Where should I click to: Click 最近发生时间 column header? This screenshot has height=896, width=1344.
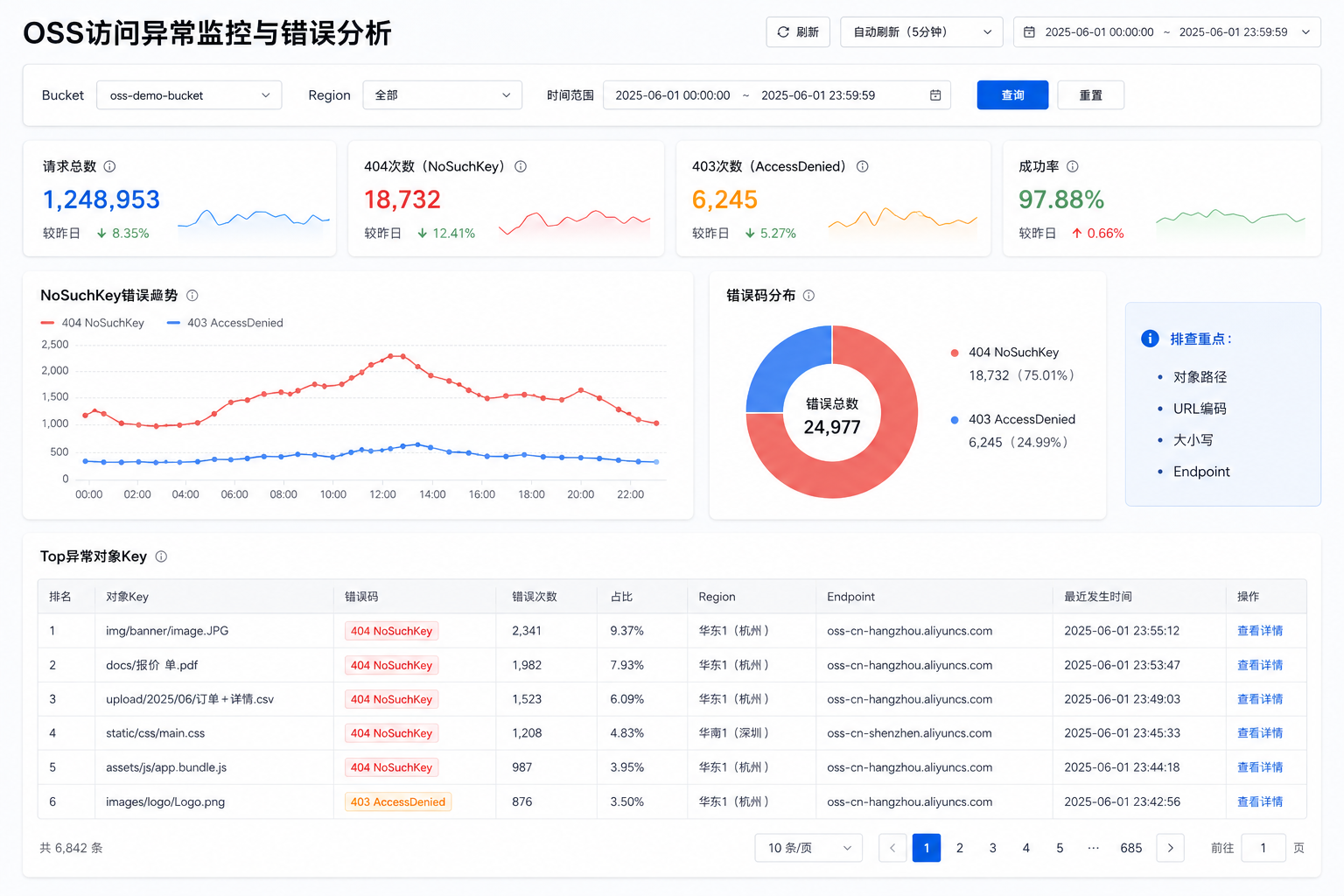point(1098,597)
